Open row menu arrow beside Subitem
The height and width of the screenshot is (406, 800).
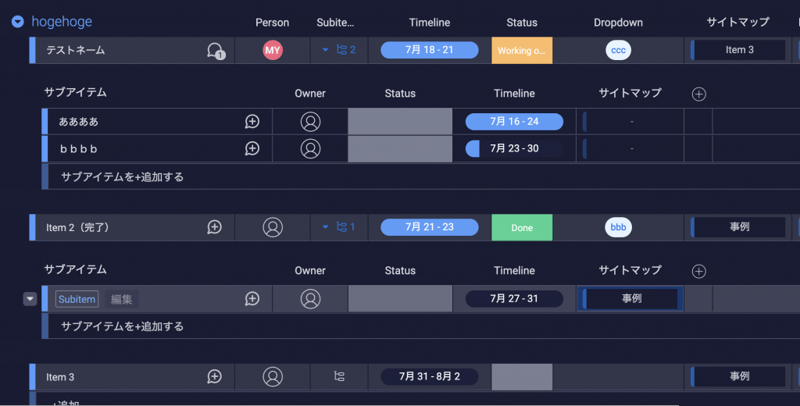30,299
